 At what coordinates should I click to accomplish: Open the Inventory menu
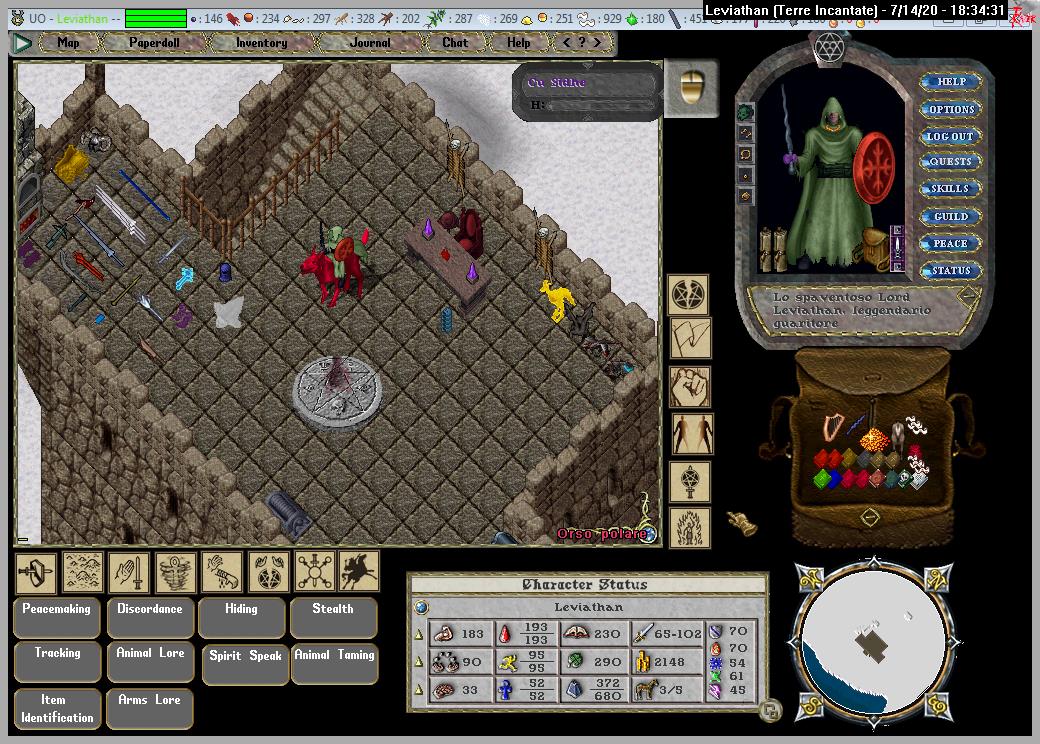[262, 42]
